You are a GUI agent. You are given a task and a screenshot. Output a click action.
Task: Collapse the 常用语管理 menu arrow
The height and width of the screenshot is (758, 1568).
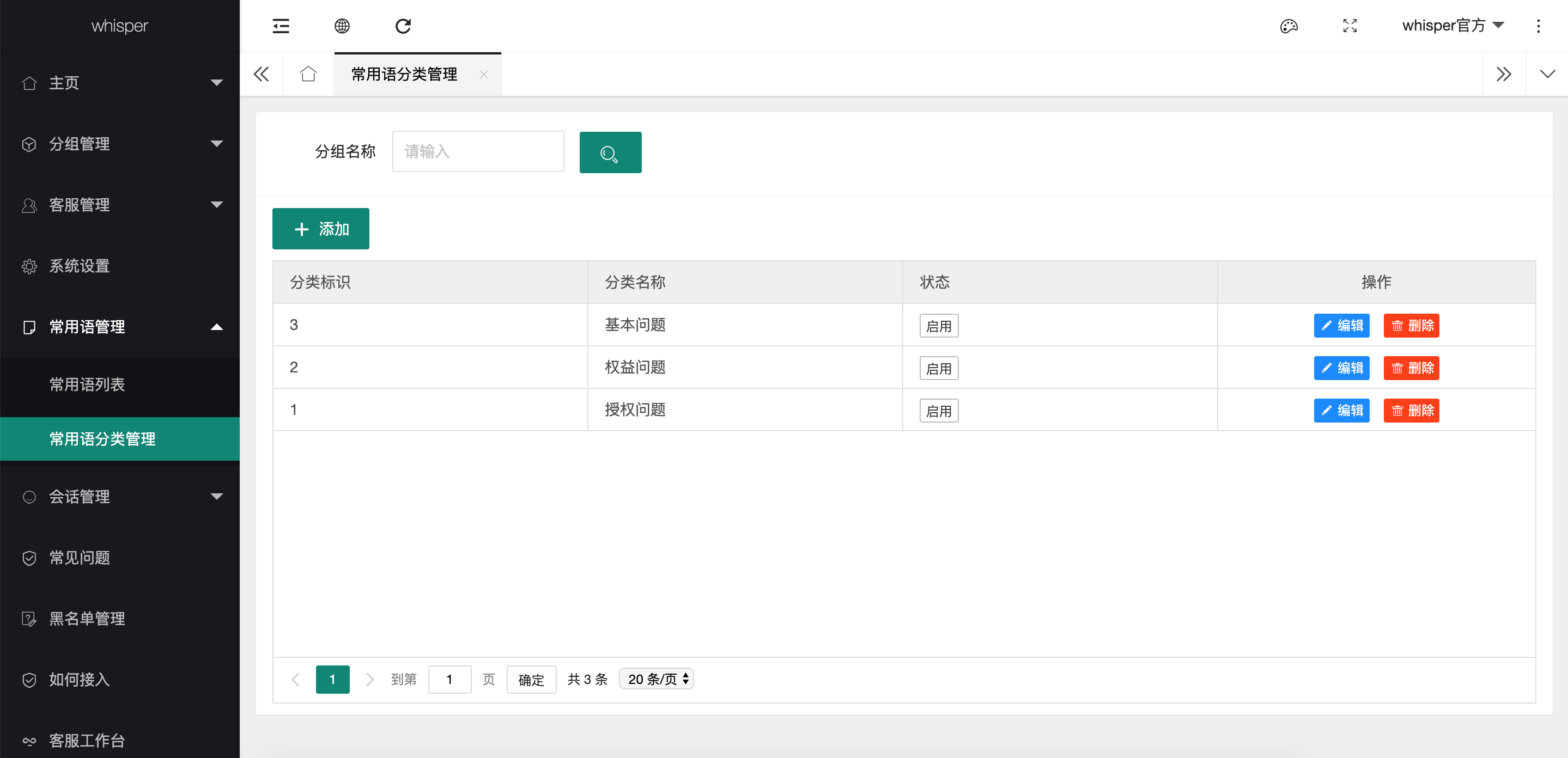pyautogui.click(x=216, y=327)
